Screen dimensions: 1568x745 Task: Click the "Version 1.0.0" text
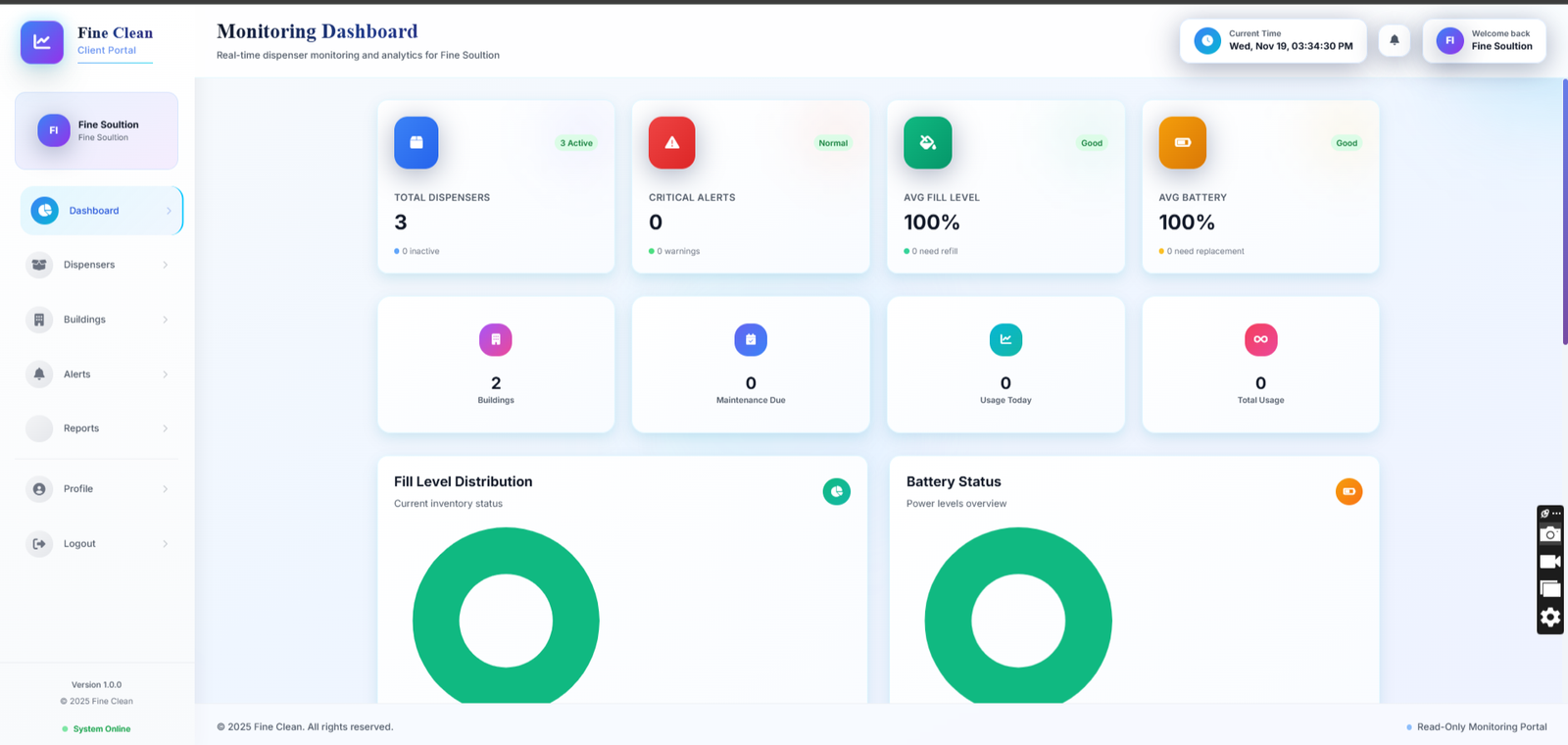96,685
